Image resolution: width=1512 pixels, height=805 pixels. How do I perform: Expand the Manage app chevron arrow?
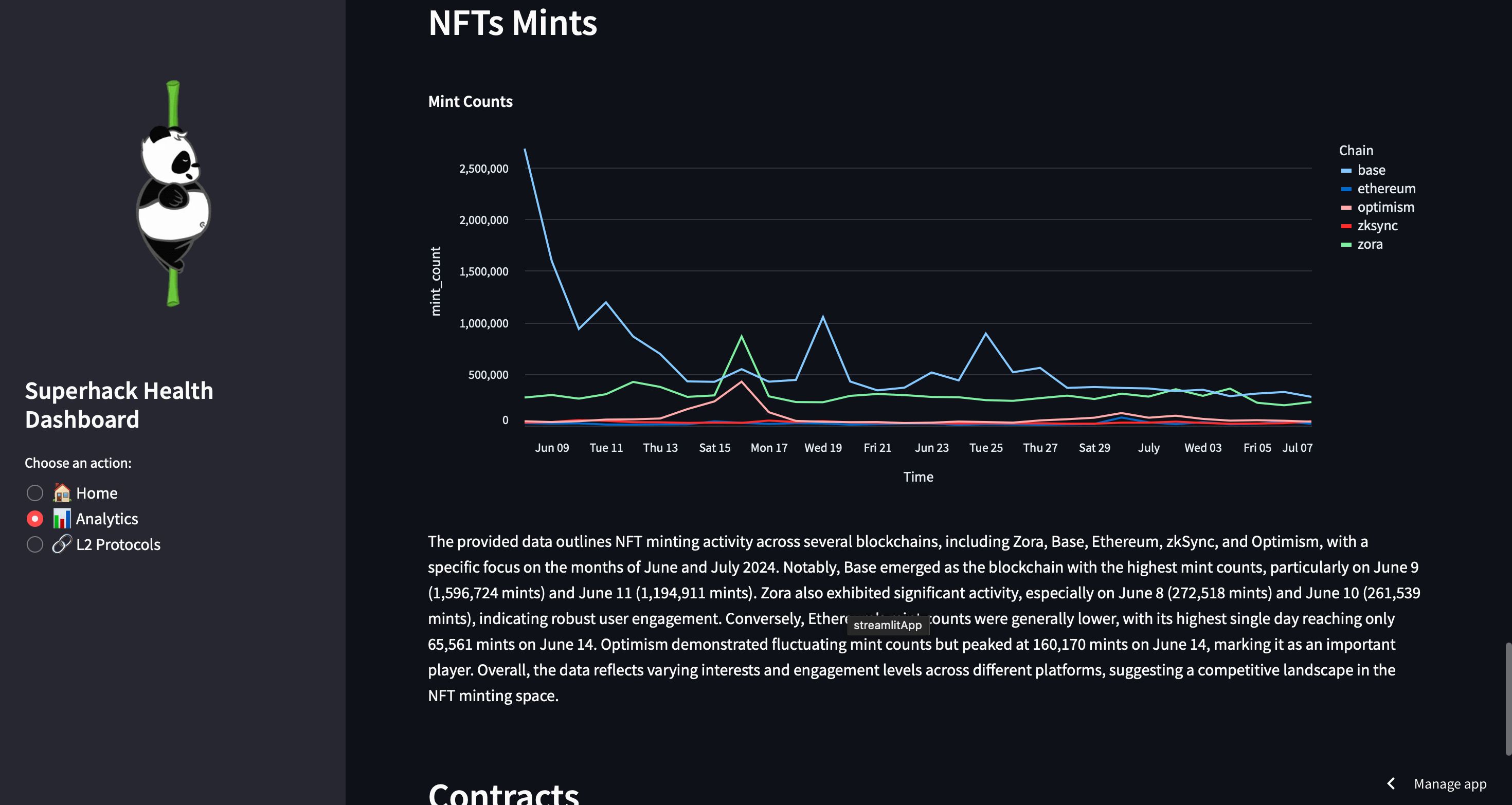[x=1391, y=784]
